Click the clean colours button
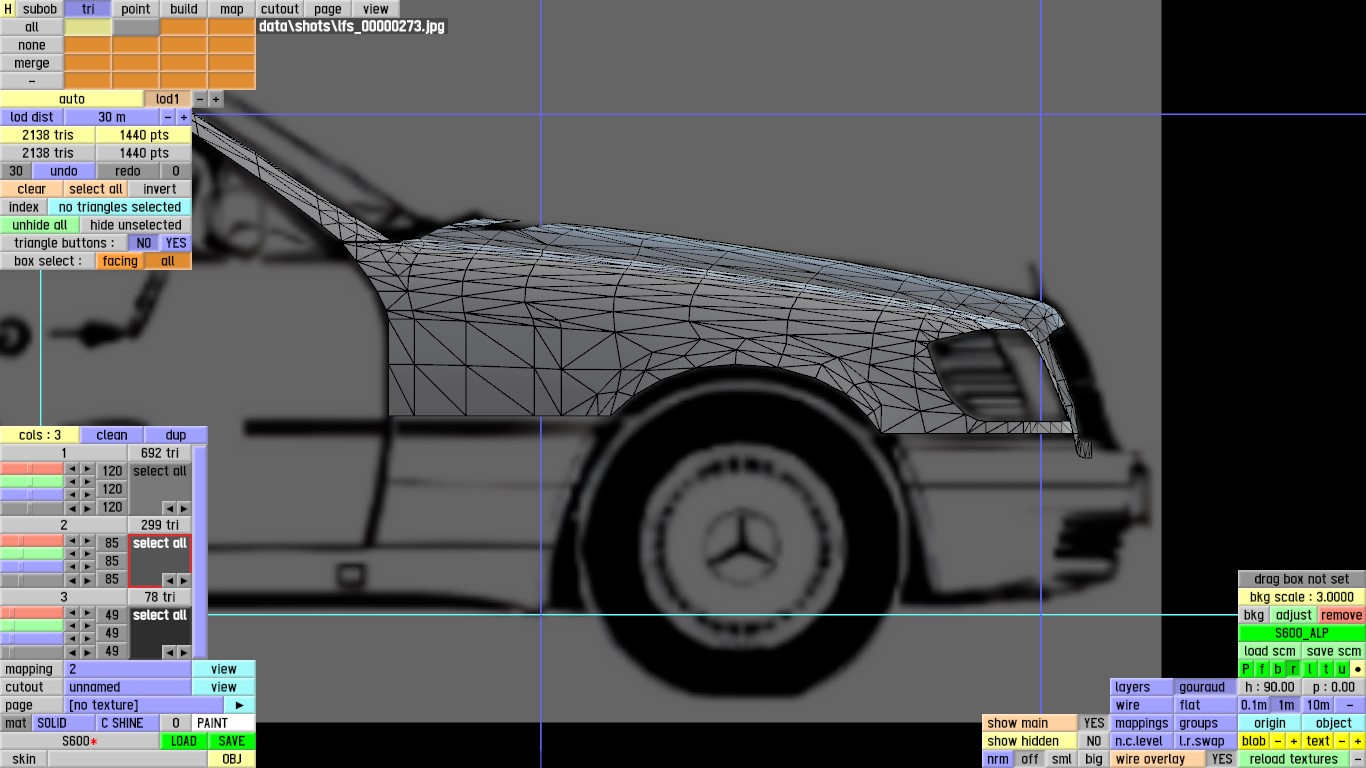 112,435
